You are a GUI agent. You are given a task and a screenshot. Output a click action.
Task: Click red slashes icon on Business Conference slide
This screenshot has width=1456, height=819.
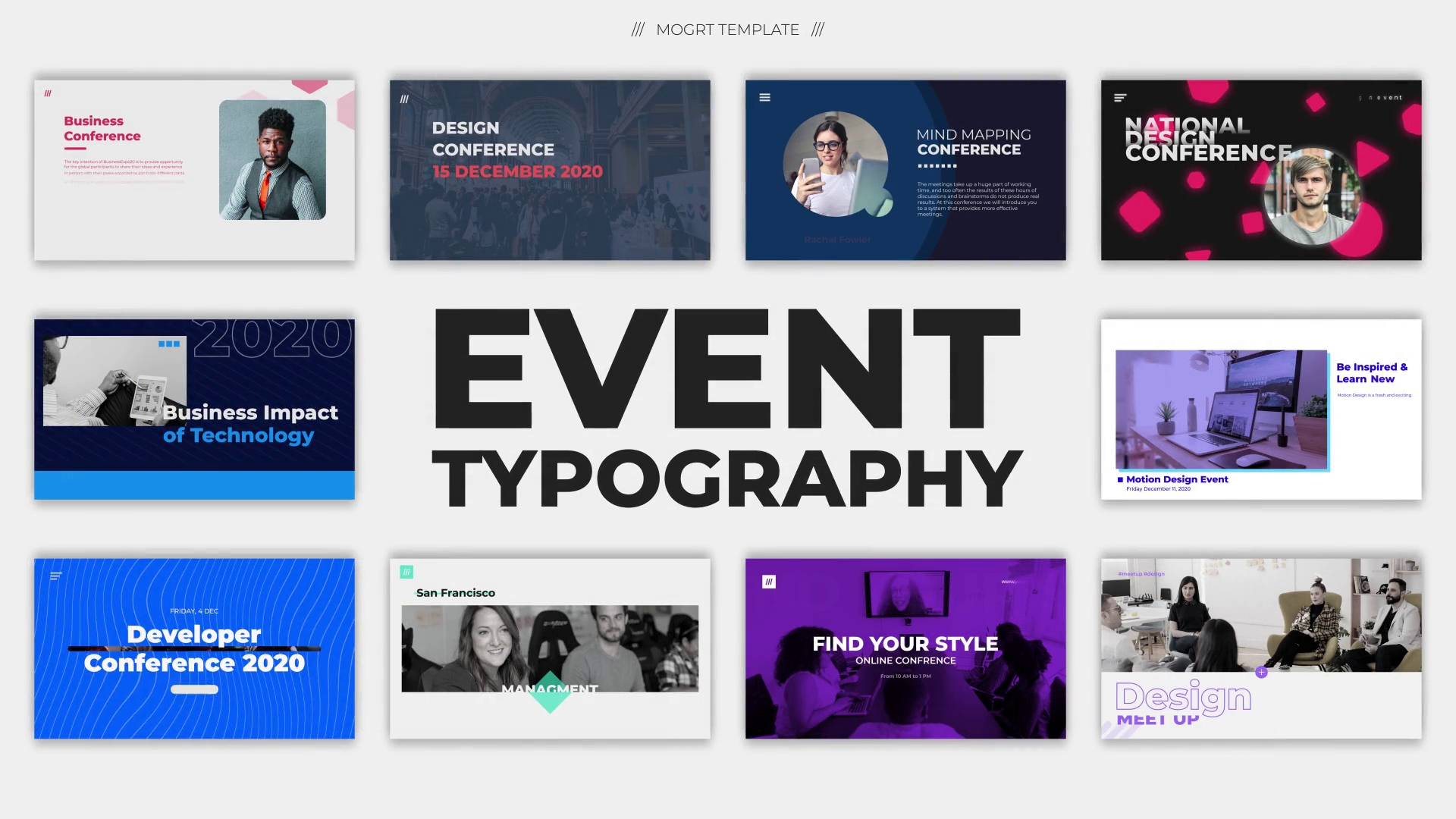click(x=48, y=93)
